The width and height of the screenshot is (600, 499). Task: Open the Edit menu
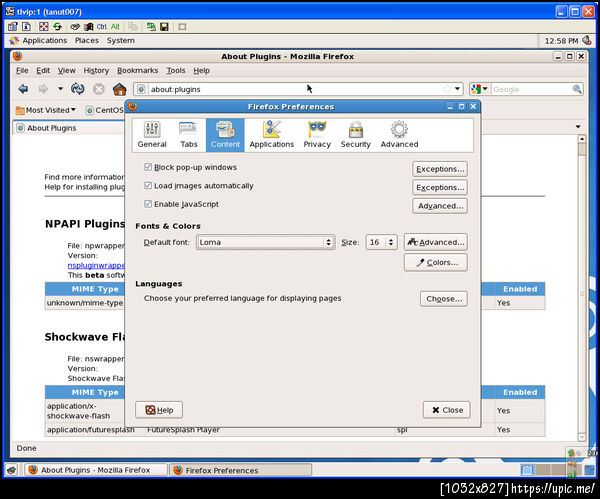(x=43, y=70)
